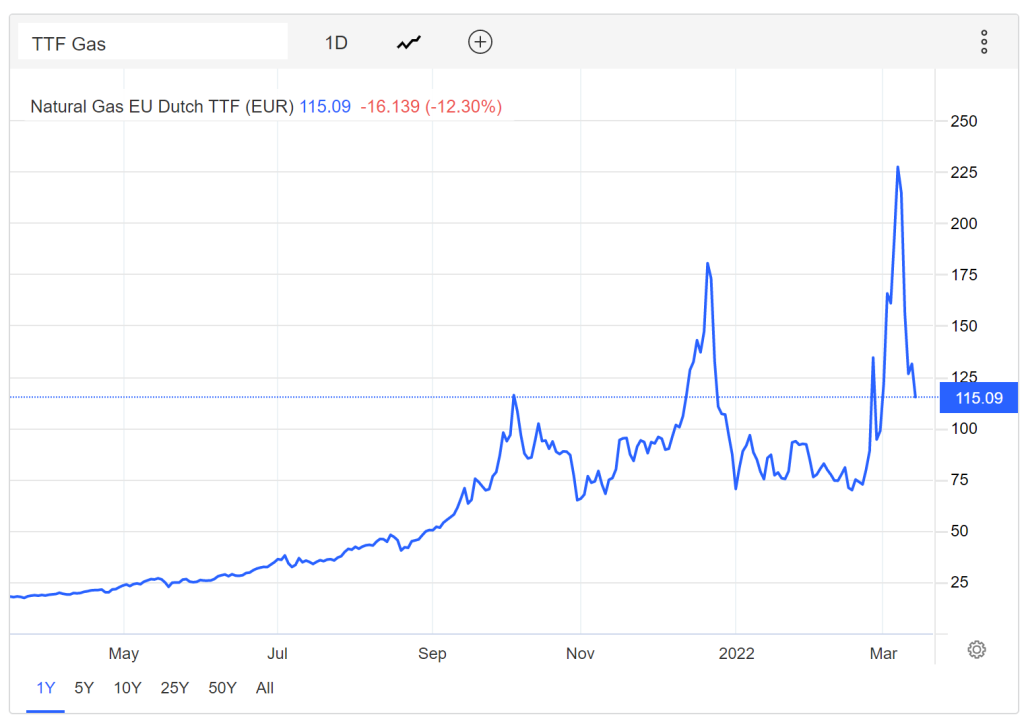Click the 2022 label on the time axis

tap(737, 654)
